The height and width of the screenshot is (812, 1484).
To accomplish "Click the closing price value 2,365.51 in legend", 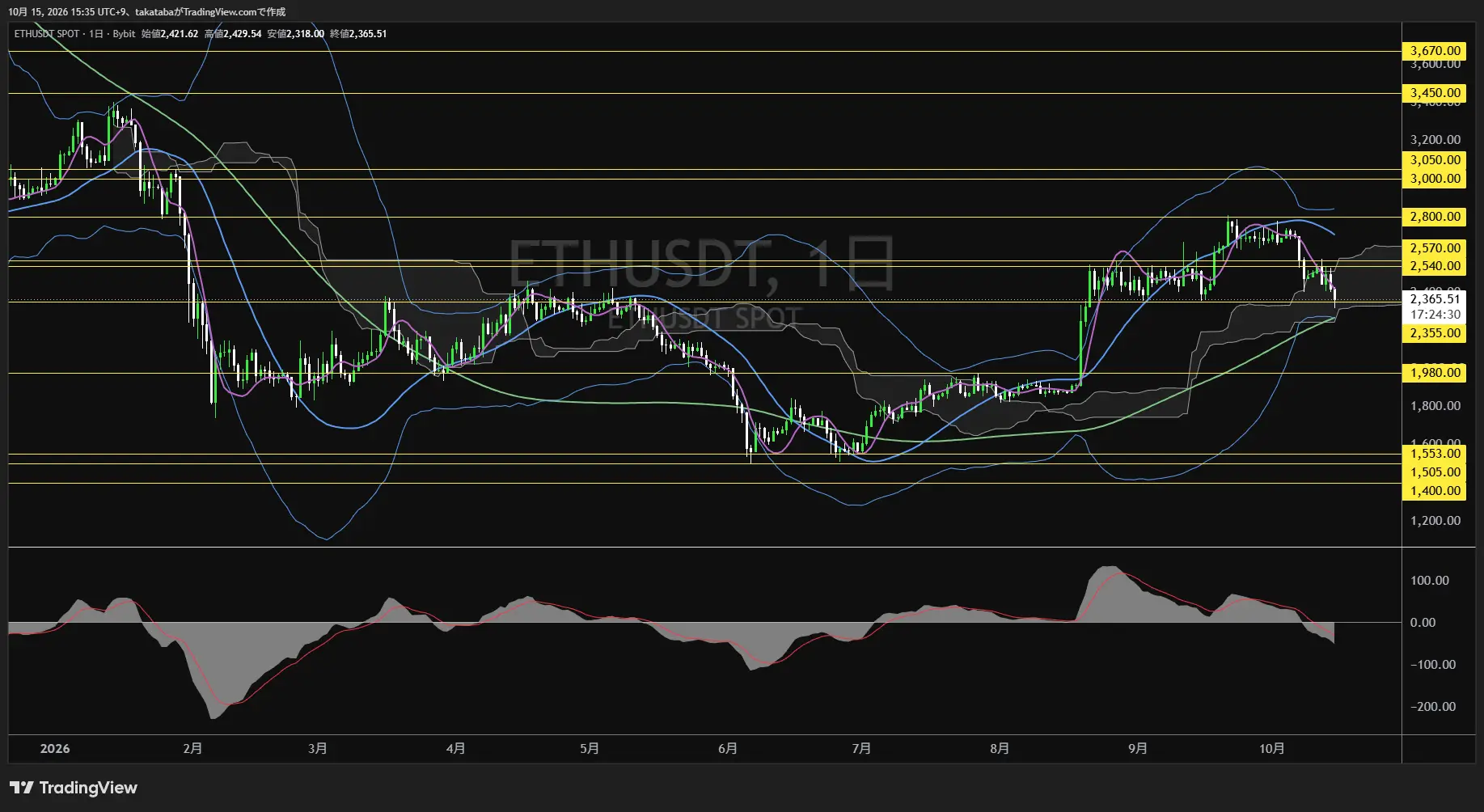I will [x=368, y=34].
